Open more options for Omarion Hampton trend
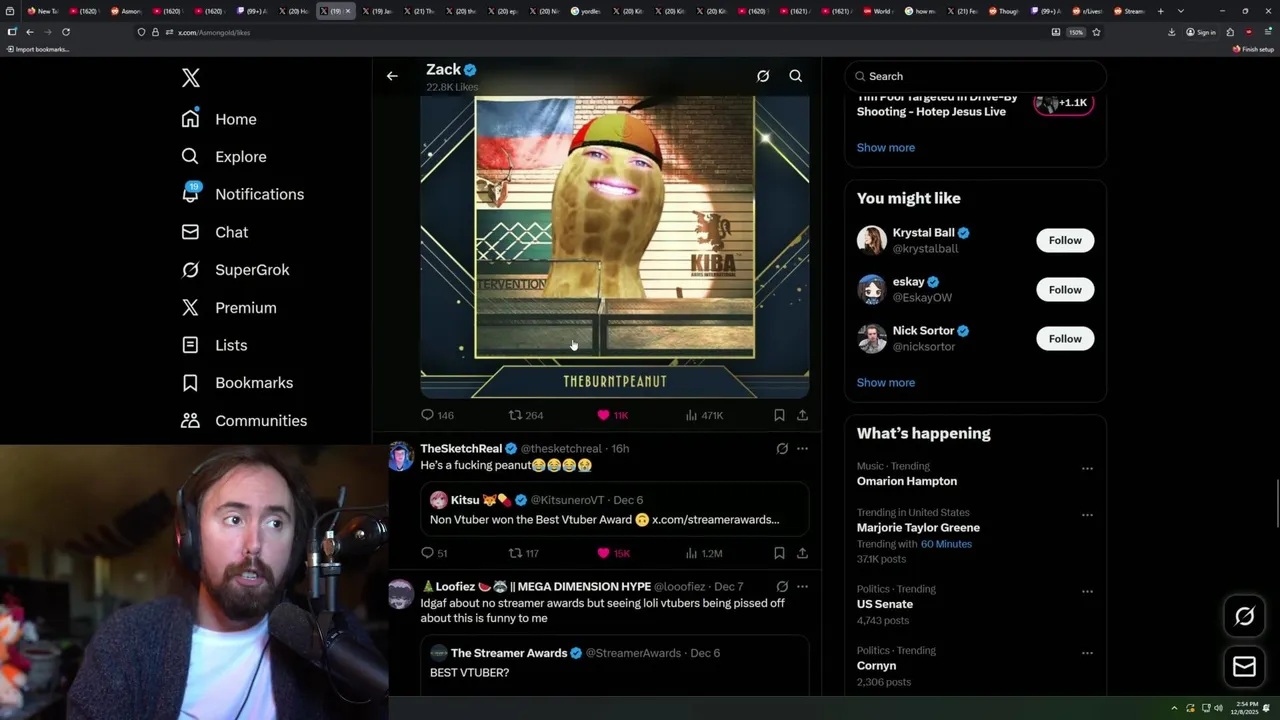The image size is (1280, 720). coord(1087,468)
